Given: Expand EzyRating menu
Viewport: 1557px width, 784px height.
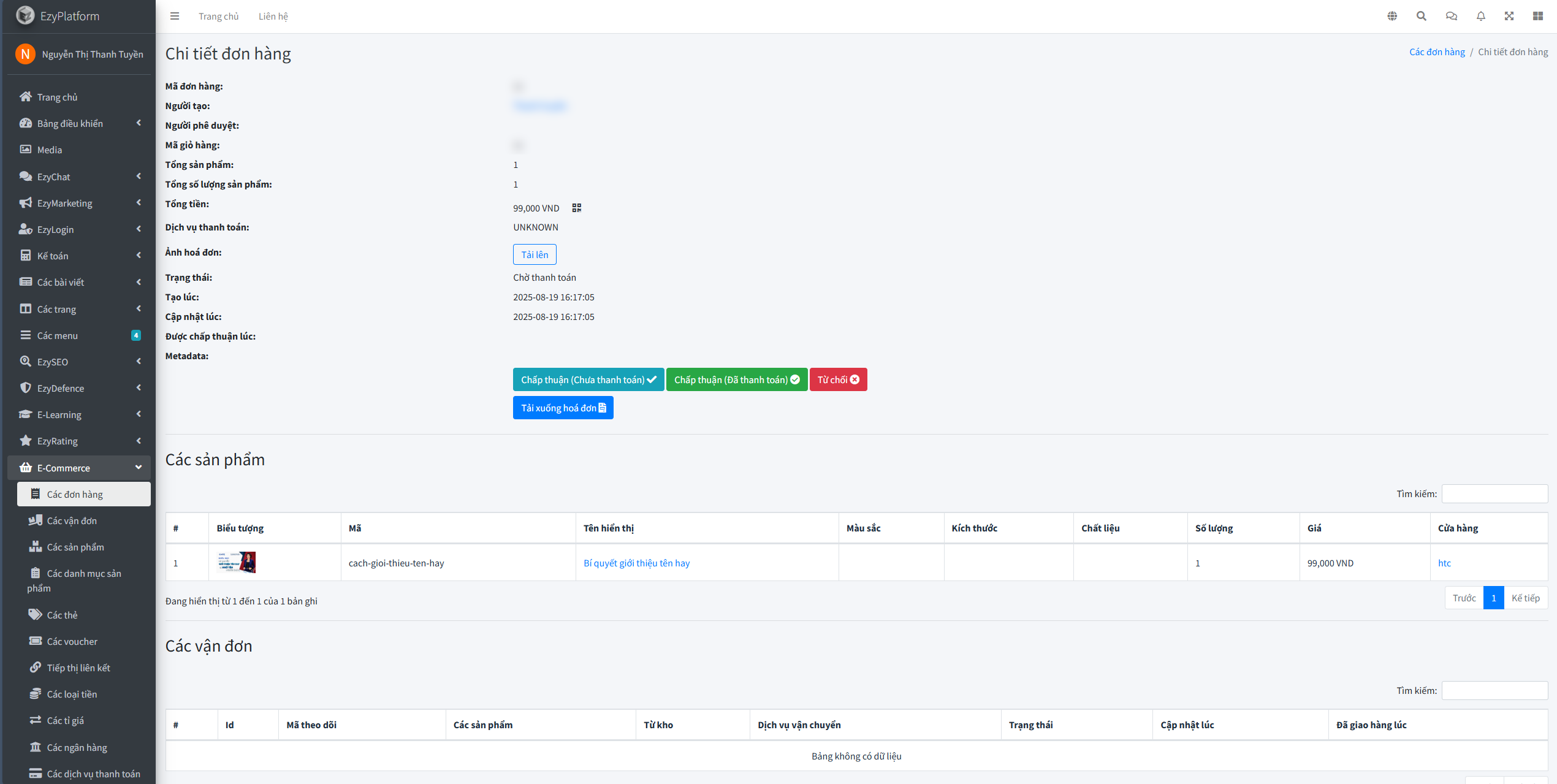Looking at the screenshot, I should tap(79, 441).
